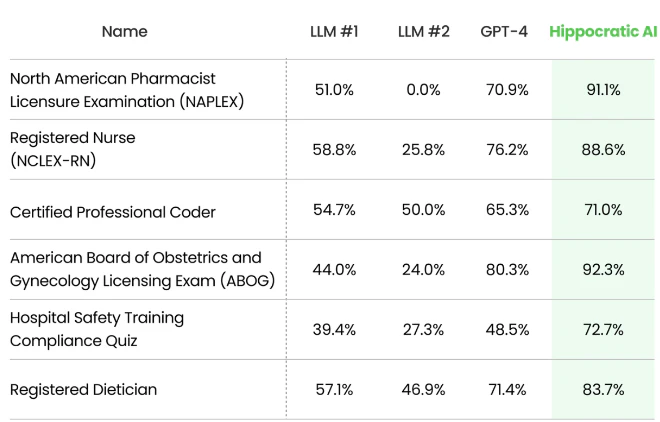Screen dimensions: 660x422
Task: Select the 0.0% LLM #2 cell
Action: tap(423, 90)
